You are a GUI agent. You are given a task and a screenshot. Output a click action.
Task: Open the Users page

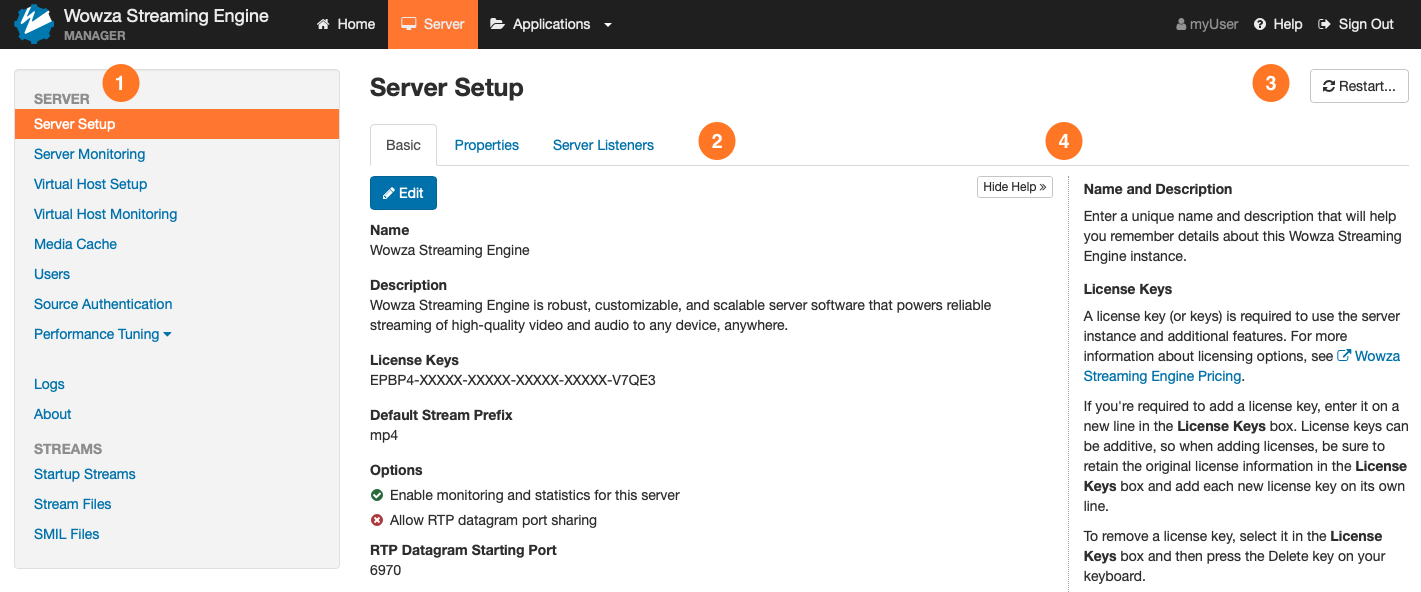52,274
